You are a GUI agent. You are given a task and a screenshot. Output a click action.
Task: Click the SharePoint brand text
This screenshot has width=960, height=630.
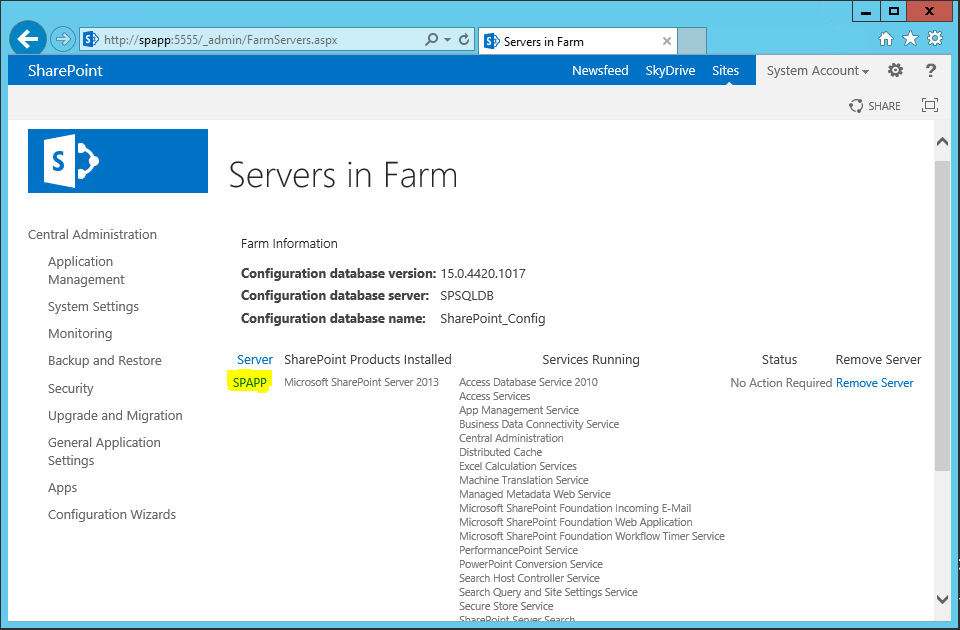point(65,70)
